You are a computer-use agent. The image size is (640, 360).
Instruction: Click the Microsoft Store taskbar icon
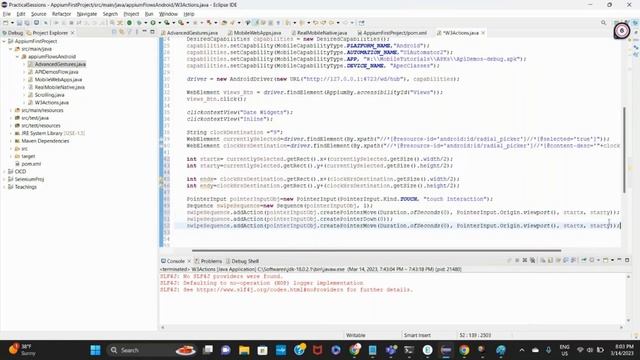pyautogui.click(x=262, y=350)
